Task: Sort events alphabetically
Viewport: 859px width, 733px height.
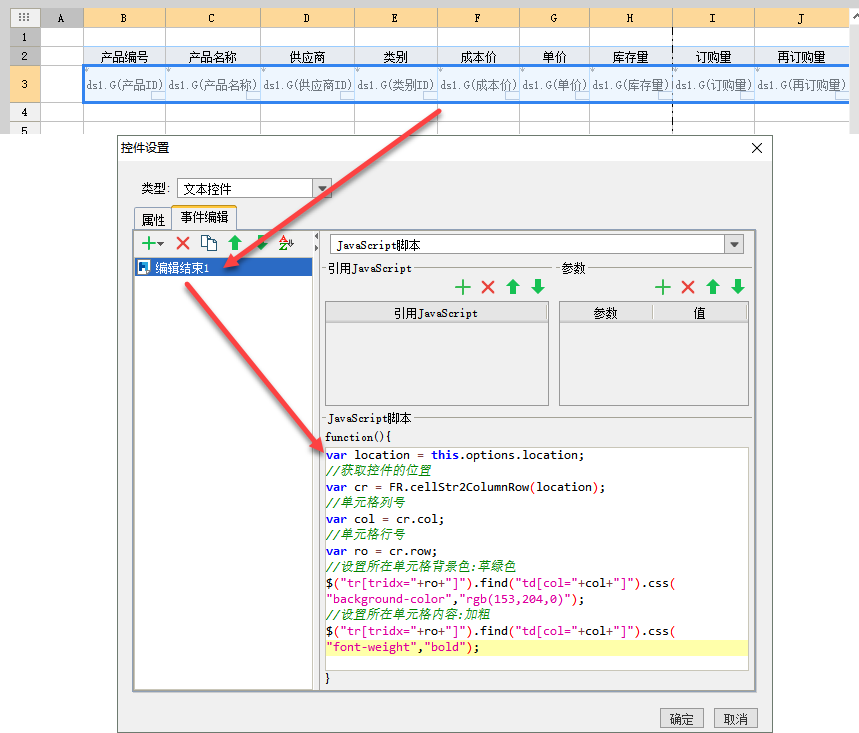Action: (x=287, y=243)
